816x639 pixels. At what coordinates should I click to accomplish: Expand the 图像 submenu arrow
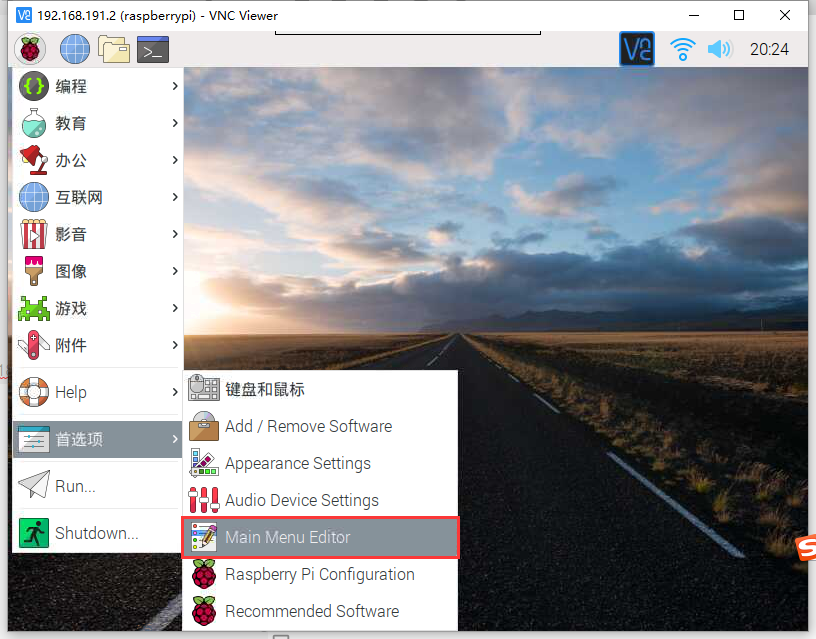(175, 271)
